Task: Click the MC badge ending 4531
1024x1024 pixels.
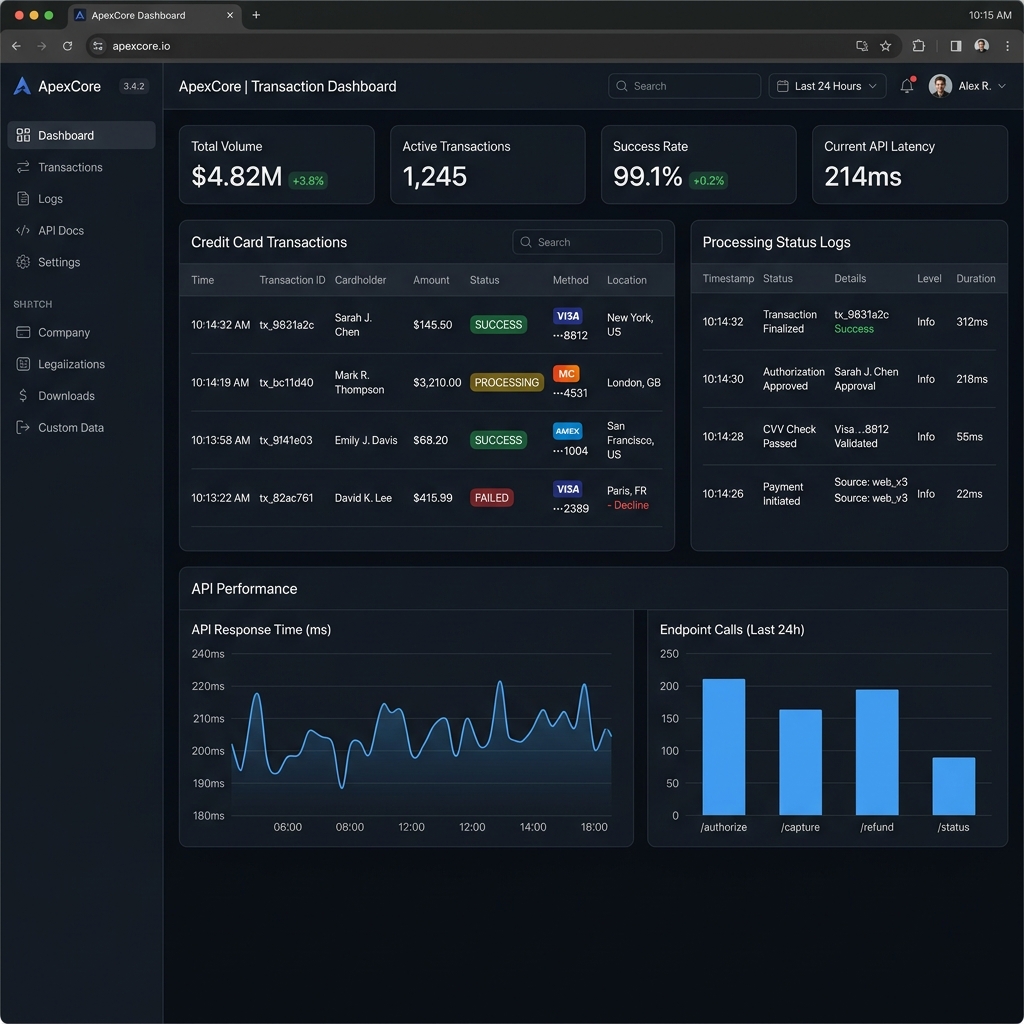Action: coord(566,374)
